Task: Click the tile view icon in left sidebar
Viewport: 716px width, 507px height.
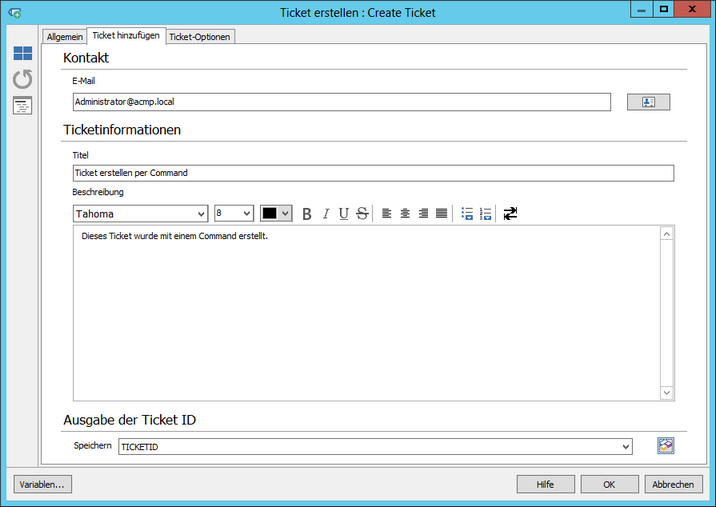Action: [22, 53]
